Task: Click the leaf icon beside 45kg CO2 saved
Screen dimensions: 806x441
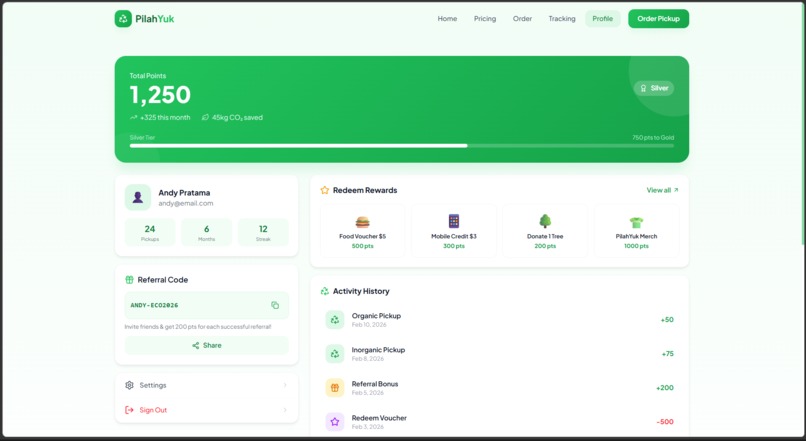Action: [205, 118]
